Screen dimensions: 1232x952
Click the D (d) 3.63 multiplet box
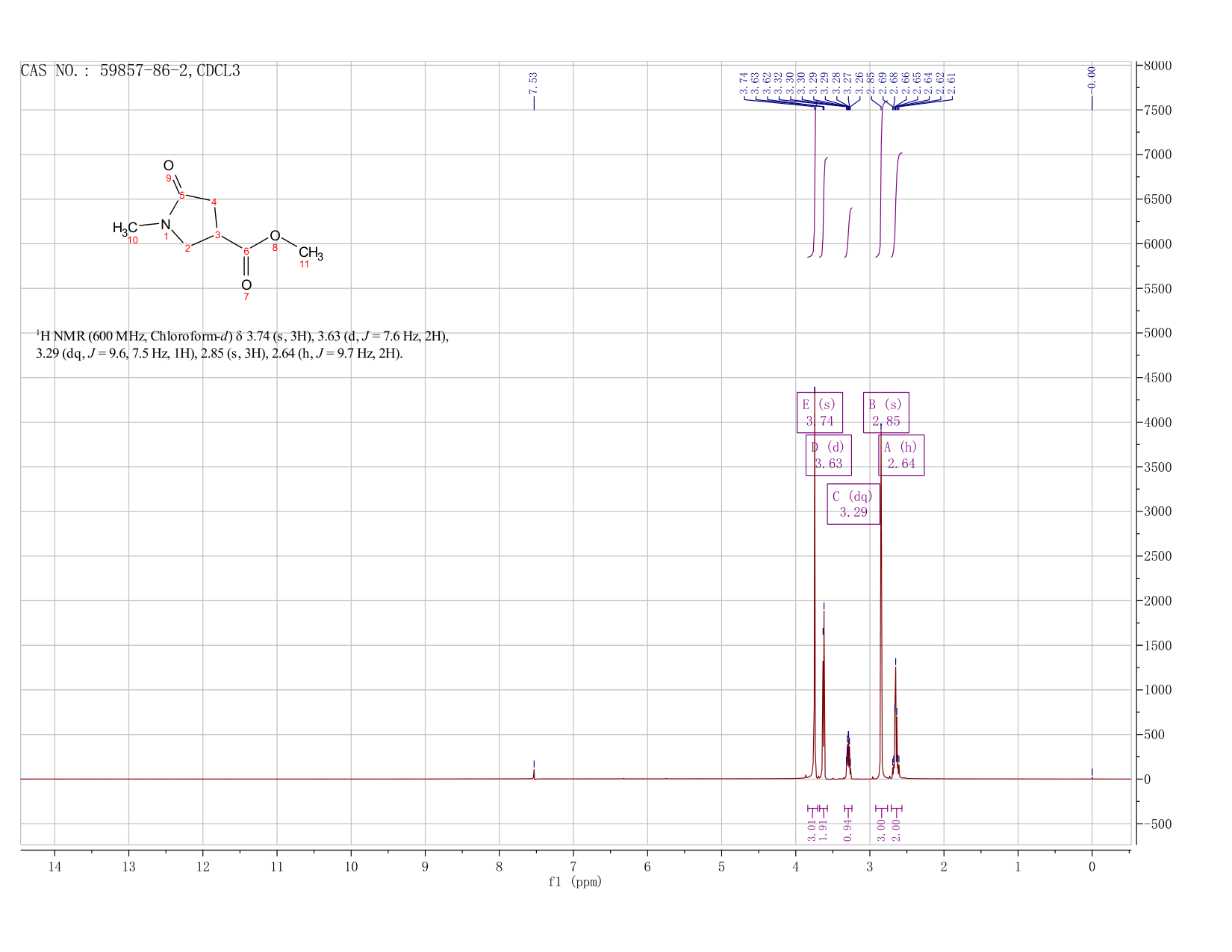pos(828,455)
